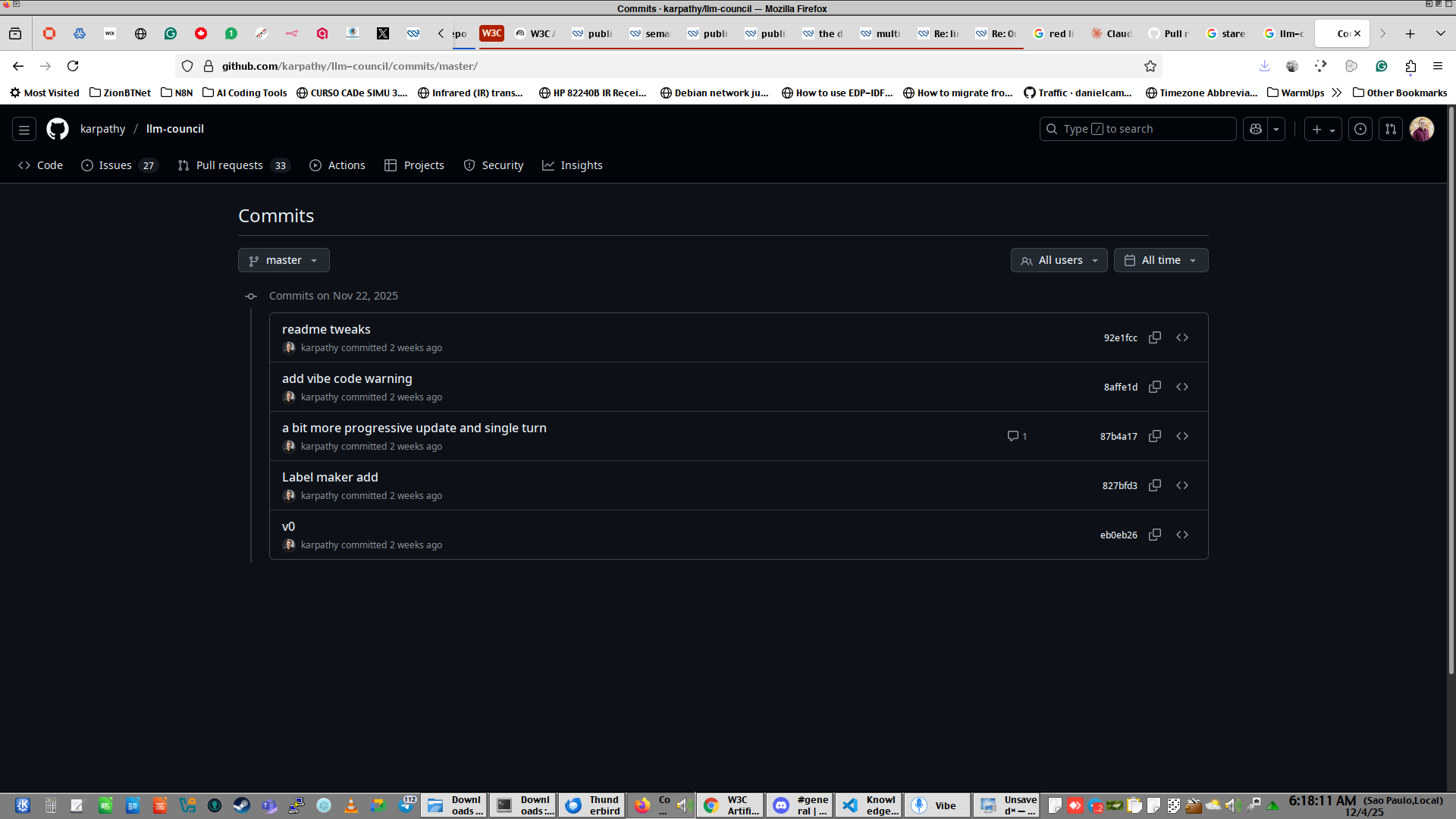Screen dimensions: 1456x819
Task: Browse repository at commit 8affe1d
Action: coord(1182,387)
